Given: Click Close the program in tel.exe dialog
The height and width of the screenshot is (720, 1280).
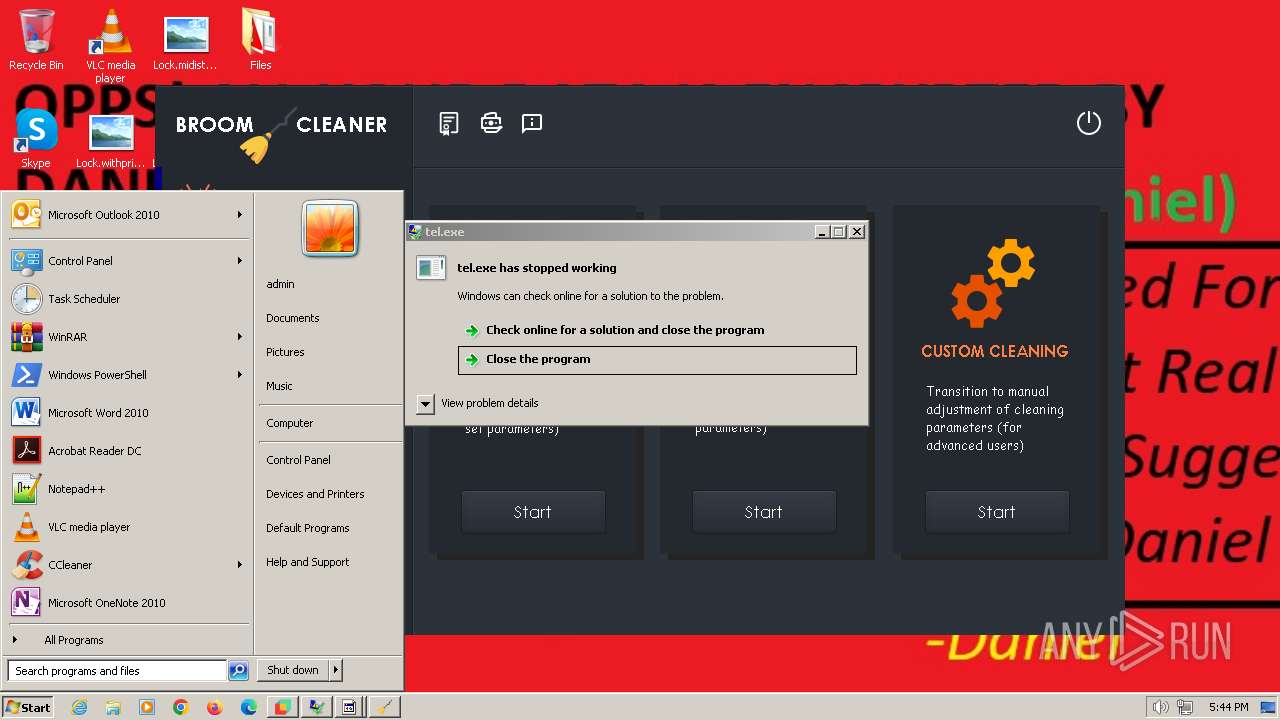Looking at the screenshot, I should (x=657, y=360).
